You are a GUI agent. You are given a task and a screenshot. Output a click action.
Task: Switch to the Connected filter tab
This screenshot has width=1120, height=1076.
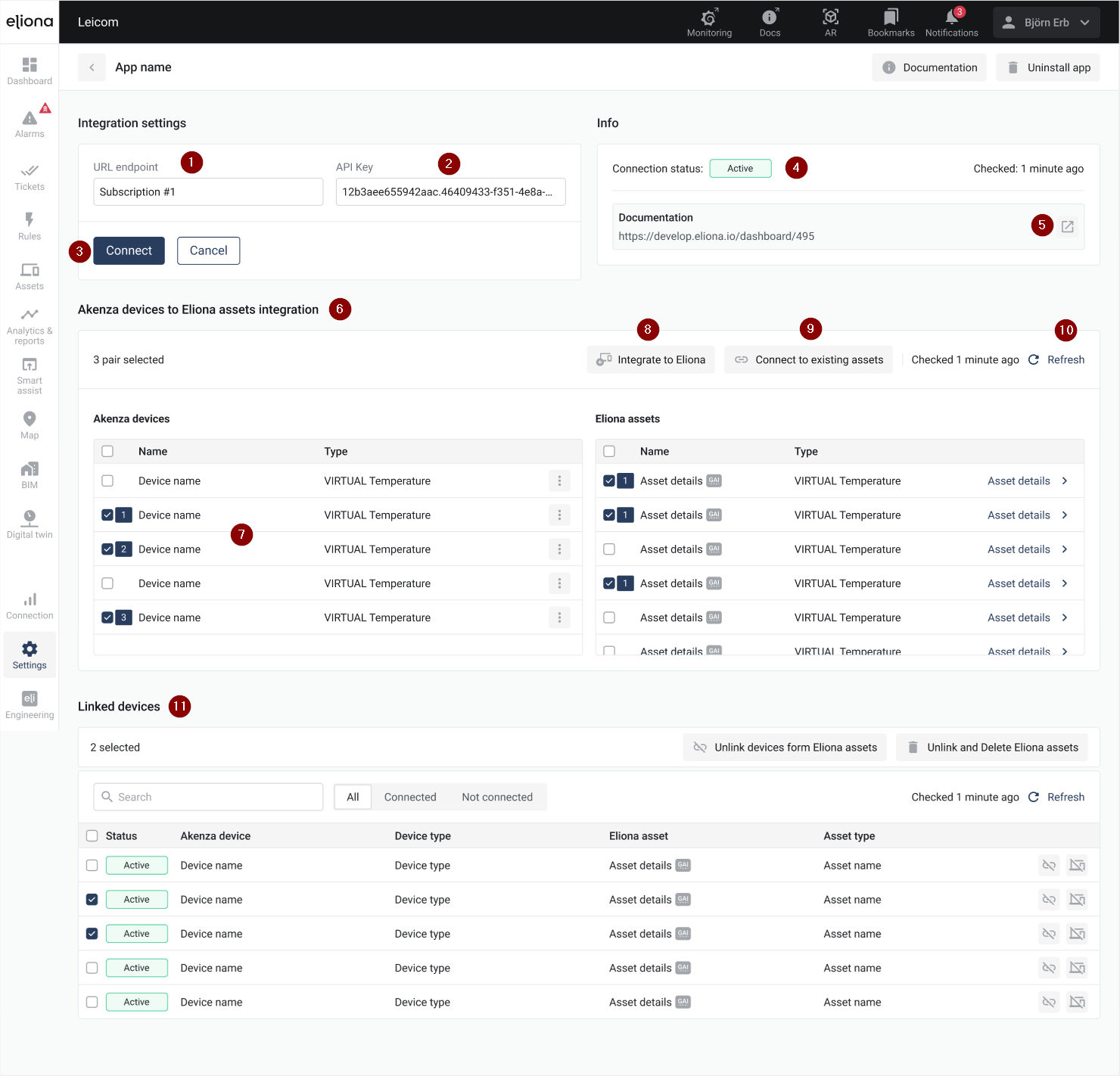tap(409, 797)
